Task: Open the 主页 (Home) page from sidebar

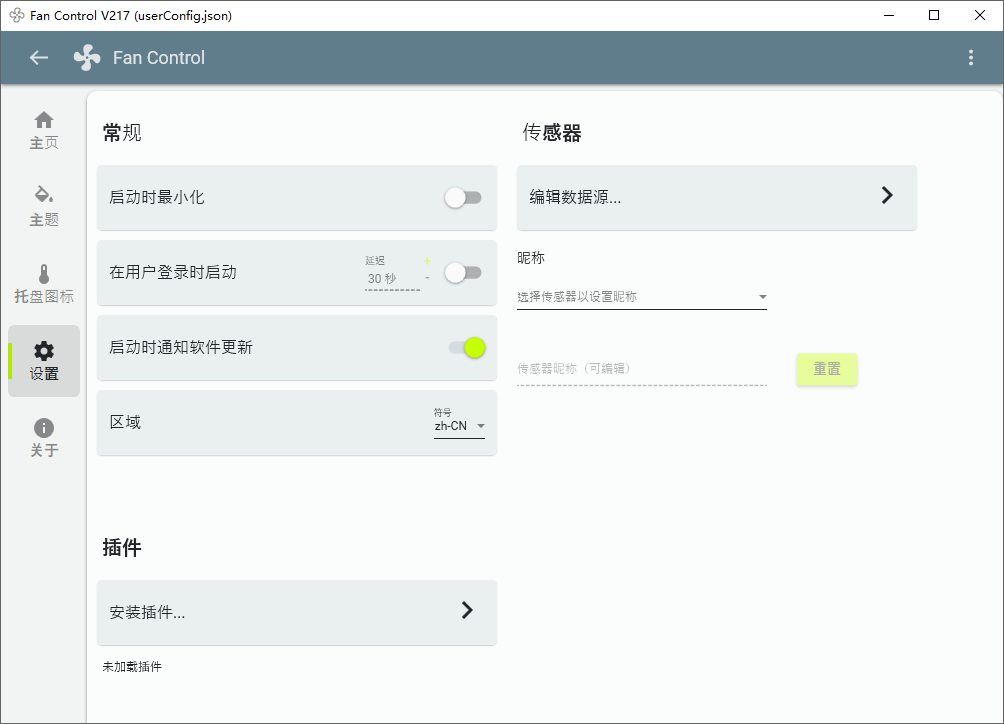Action: 44,128
